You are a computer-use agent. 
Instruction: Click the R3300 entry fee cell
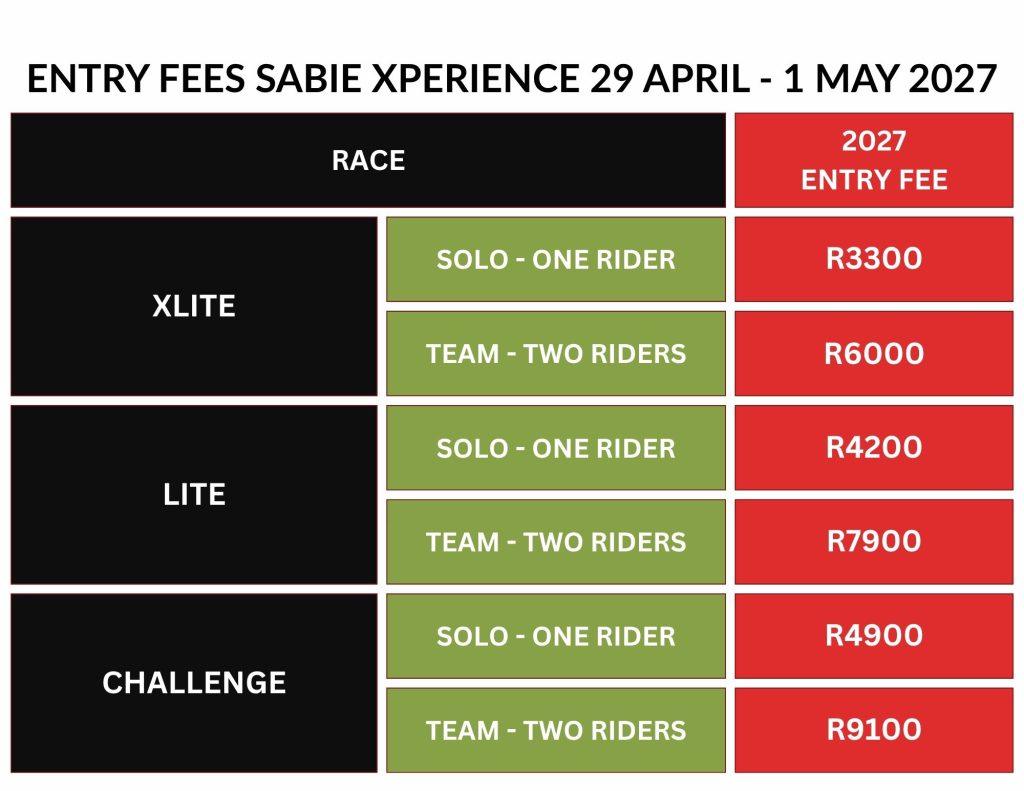874,259
